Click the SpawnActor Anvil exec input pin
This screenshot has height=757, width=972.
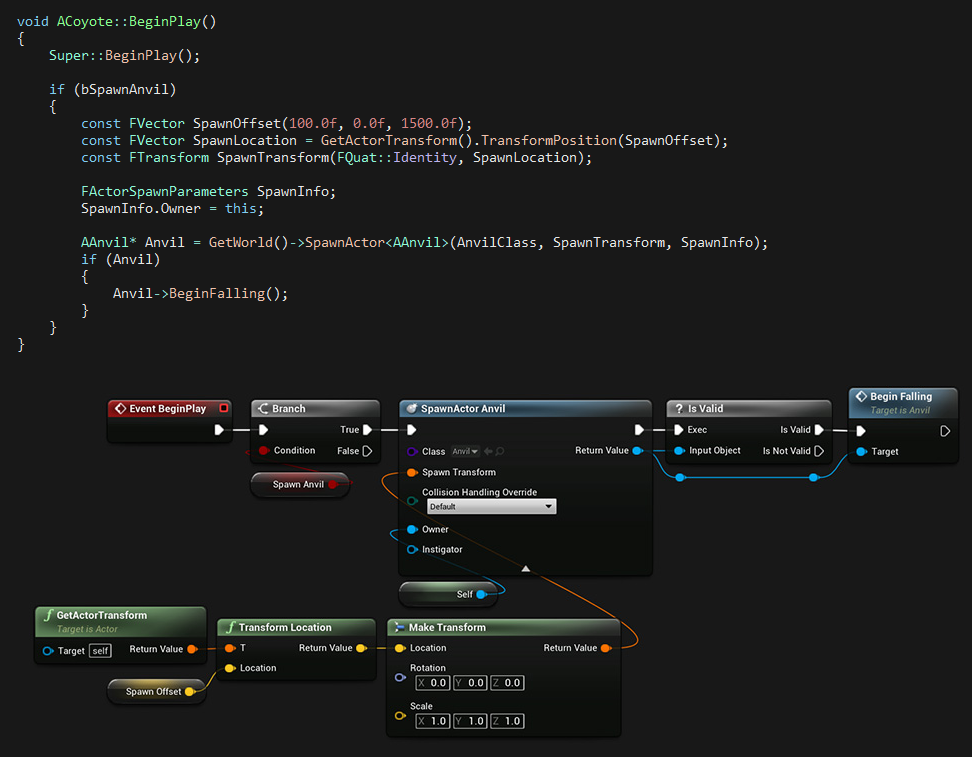[x=412, y=430]
